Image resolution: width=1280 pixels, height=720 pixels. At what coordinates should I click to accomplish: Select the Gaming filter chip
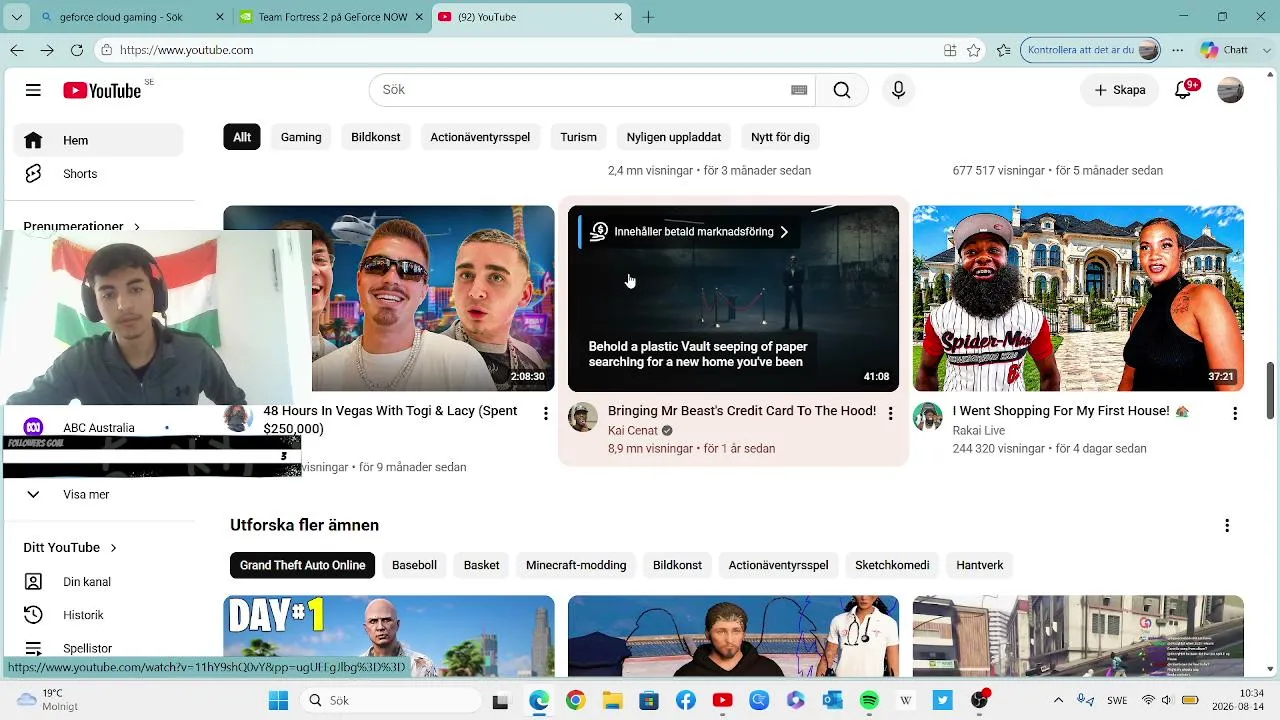coord(301,137)
